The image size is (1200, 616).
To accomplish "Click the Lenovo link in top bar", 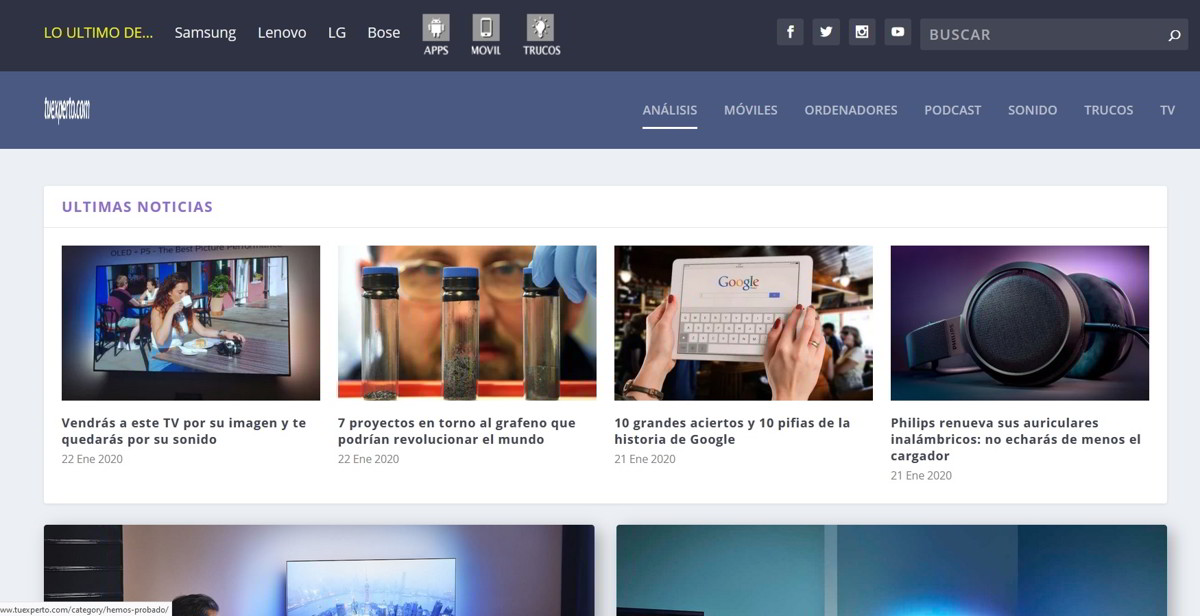I will 282,33.
